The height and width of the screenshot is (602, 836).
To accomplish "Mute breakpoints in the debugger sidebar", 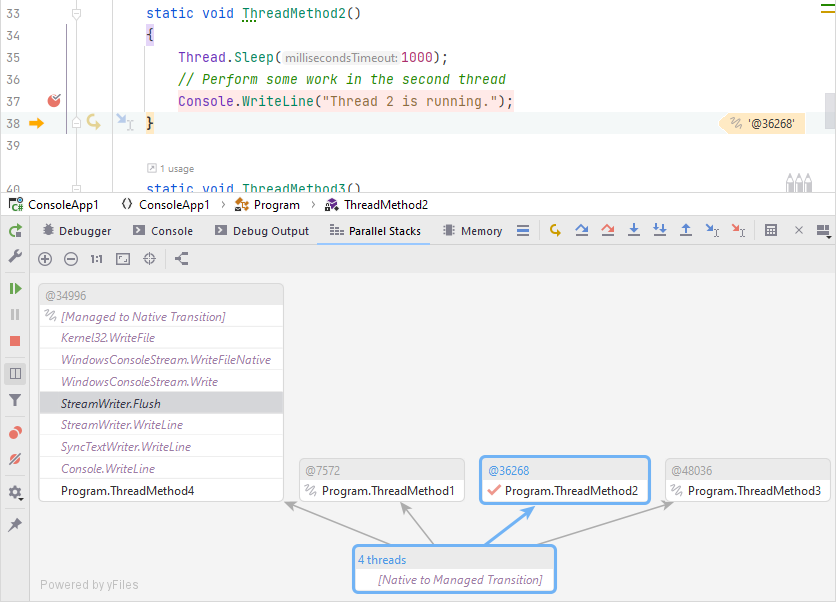I will pos(14,459).
